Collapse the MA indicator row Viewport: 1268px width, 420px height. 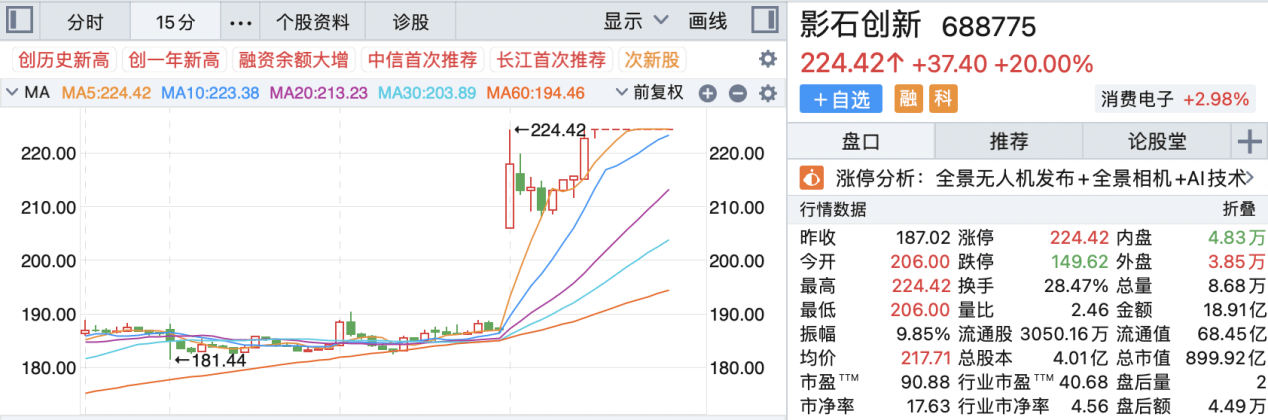[x=11, y=93]
